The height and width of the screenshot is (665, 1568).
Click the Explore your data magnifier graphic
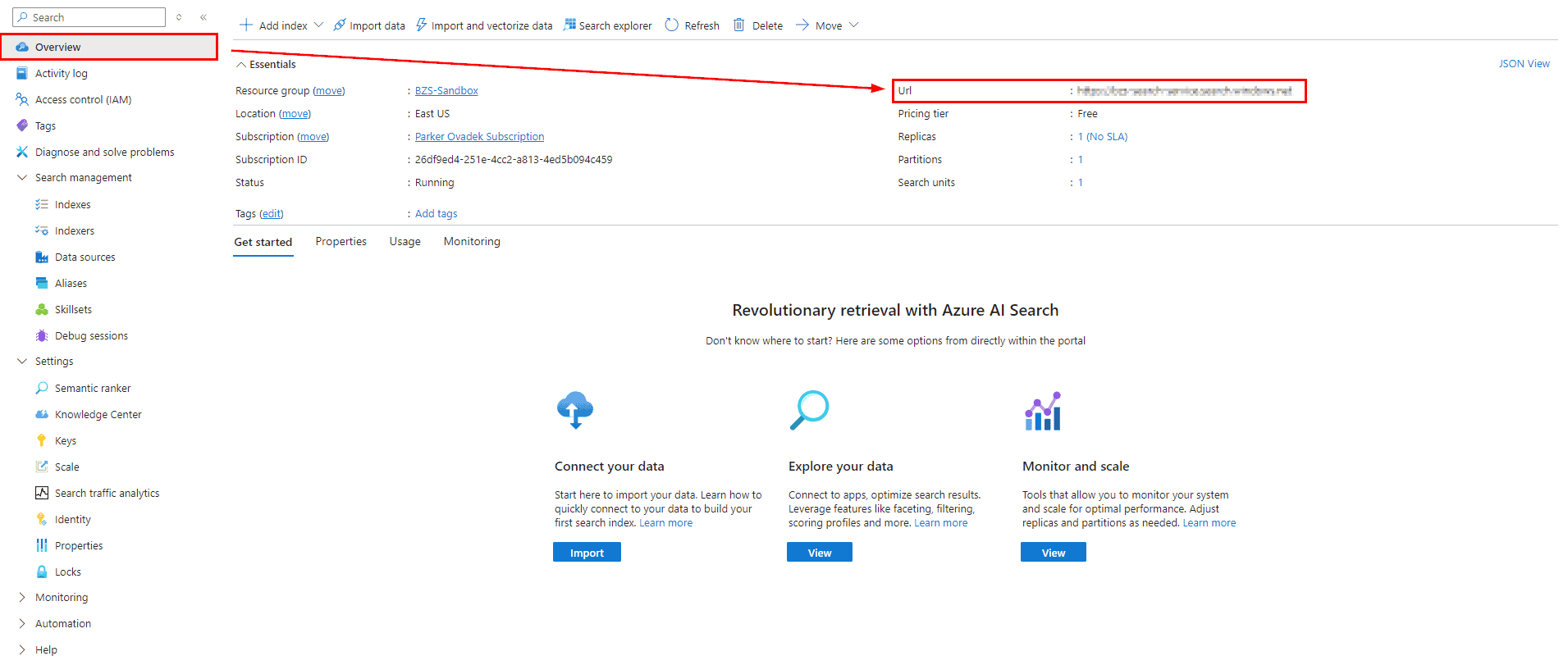(809, 410)
